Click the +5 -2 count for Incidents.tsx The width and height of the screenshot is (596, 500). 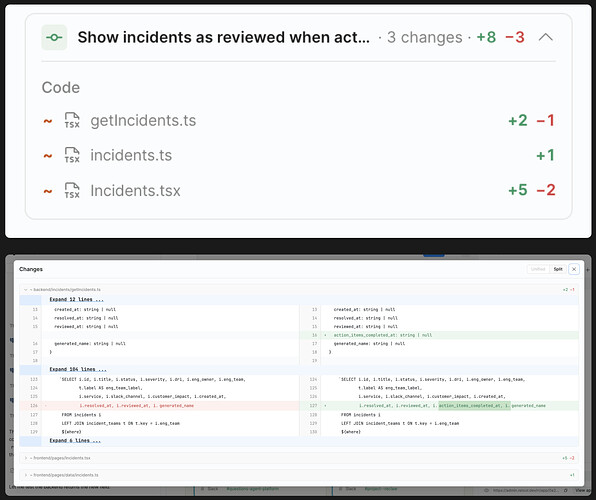coord(532,190)
